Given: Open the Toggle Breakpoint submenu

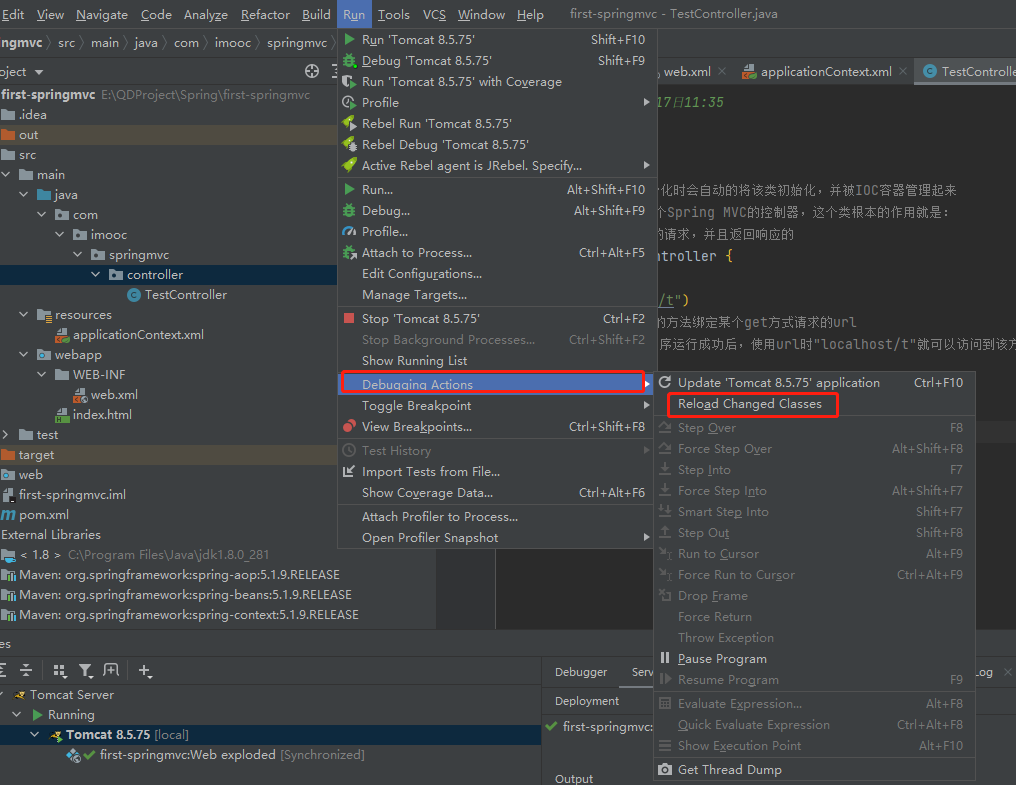Looking at the screenshot, I should coord(495,405).
